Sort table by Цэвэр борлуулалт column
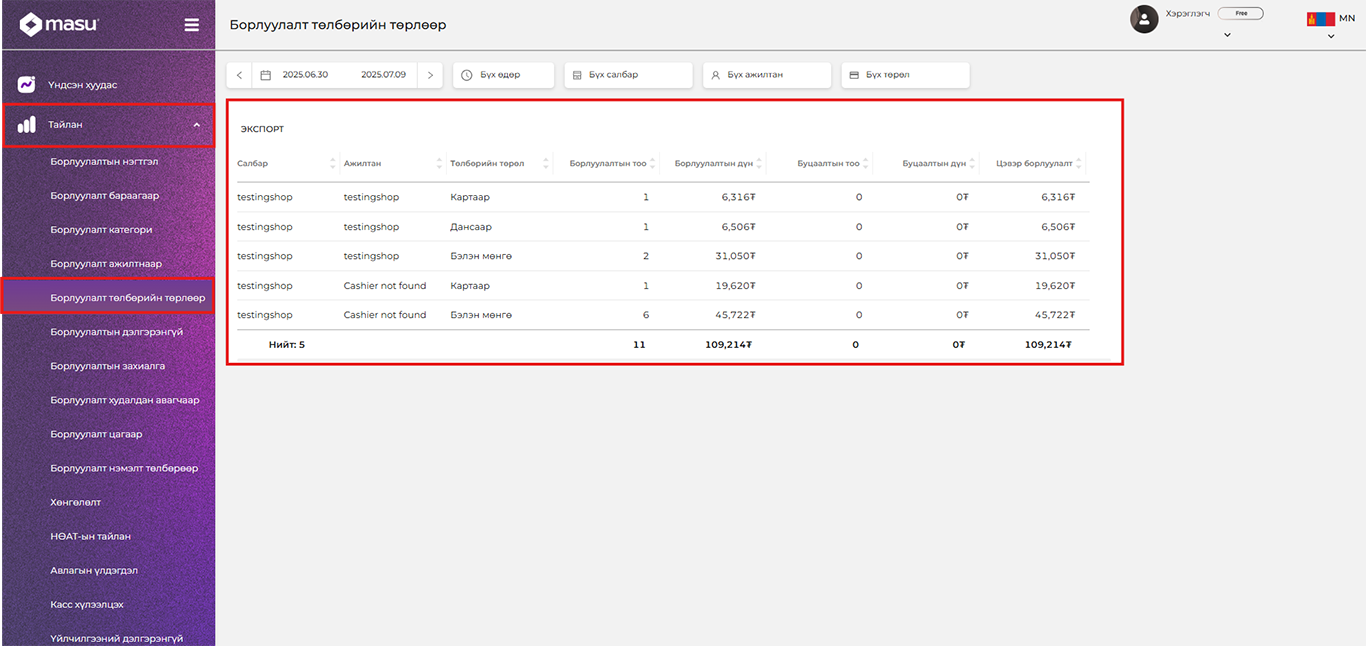The width and height of the screenshot is (1366, 646). pyautogui.click(x=1079, y=163)
